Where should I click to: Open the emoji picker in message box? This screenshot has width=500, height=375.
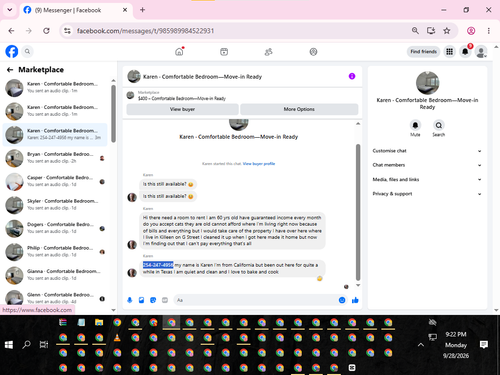tap(342, 300)
